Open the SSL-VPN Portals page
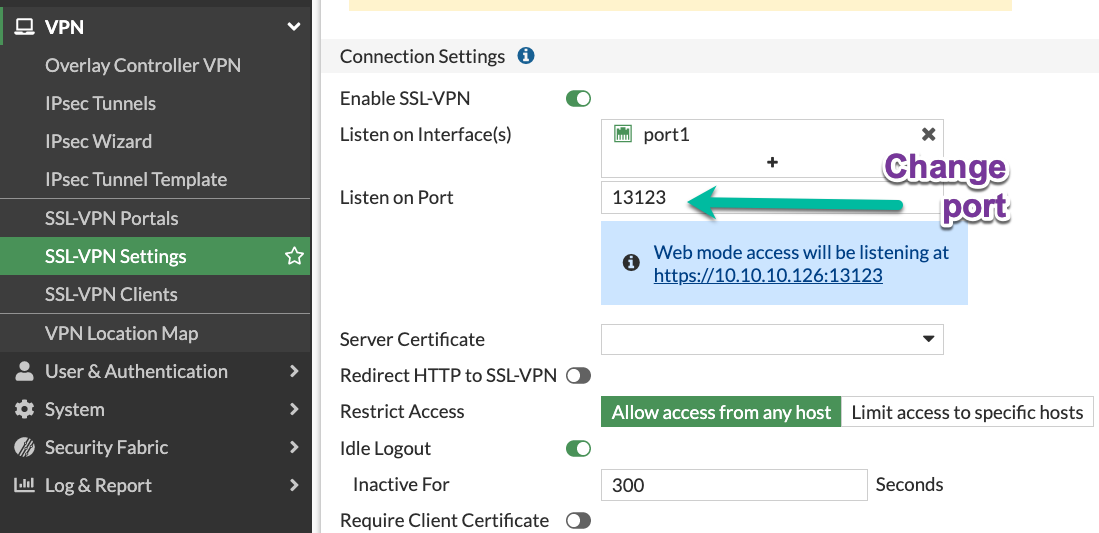This screenshot has width=1099, height=533. point(111,218)
